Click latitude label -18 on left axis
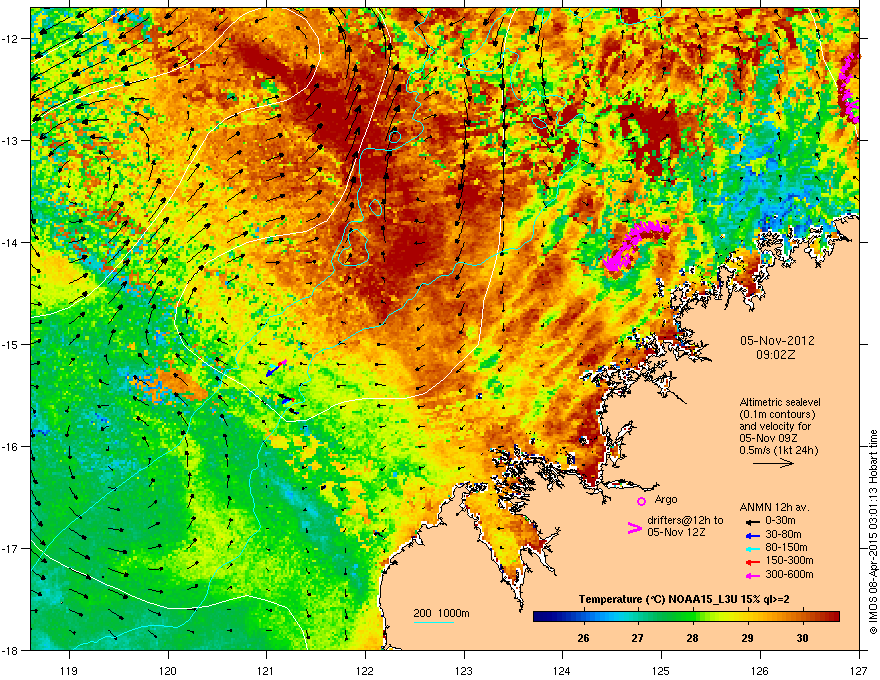This screenshot has width=880, height=680. tap(10, 650)
